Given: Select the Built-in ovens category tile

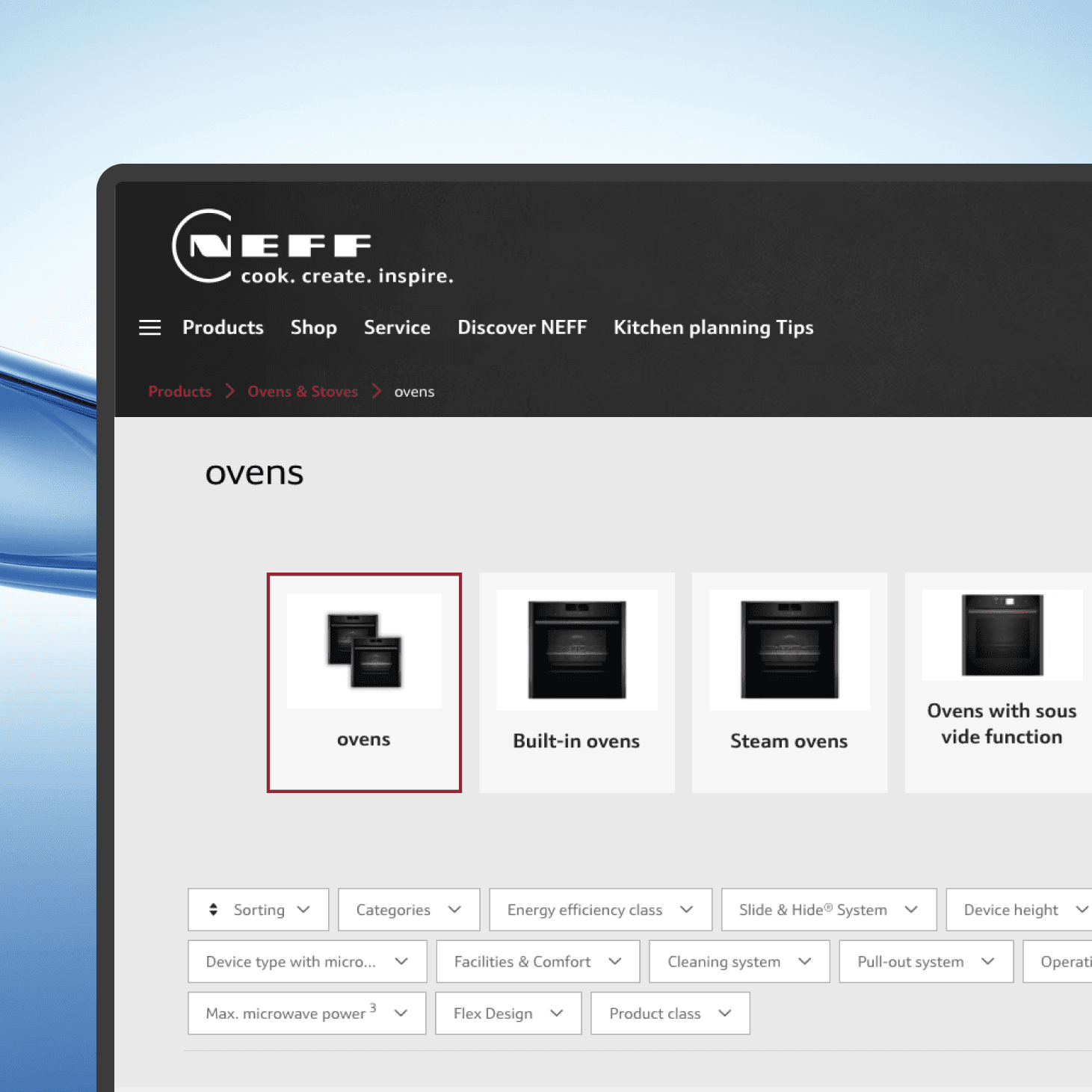Looking at the screenshot, I should tap(576, 682).
